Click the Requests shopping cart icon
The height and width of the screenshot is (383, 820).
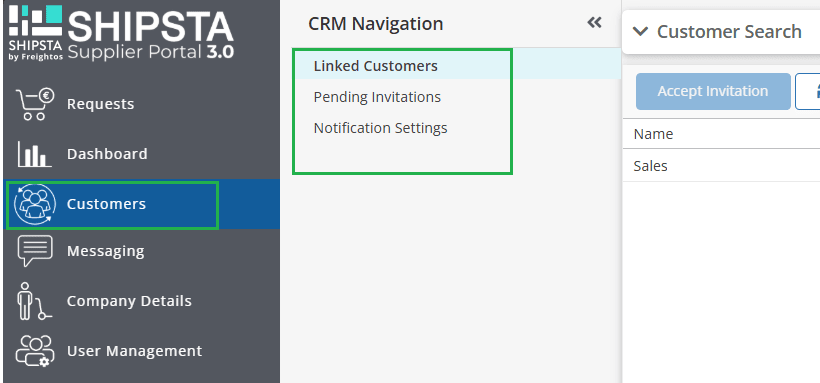[35, 104]
